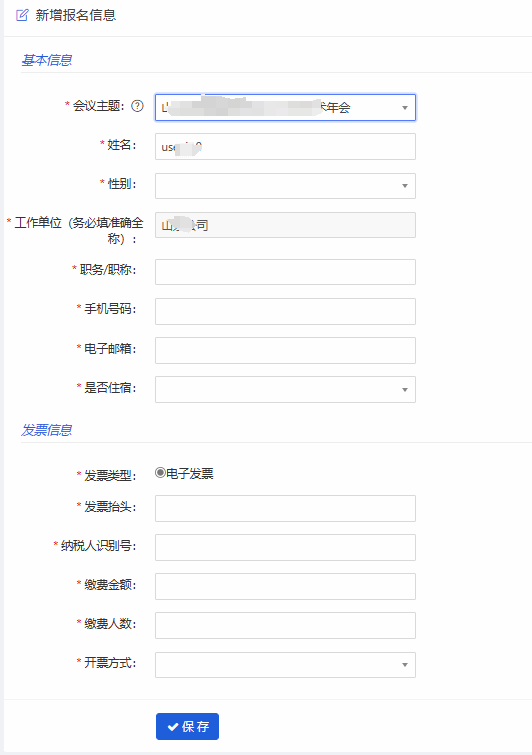
Task: Select the 电子发票 radio button
Action: tap(160, 473)
